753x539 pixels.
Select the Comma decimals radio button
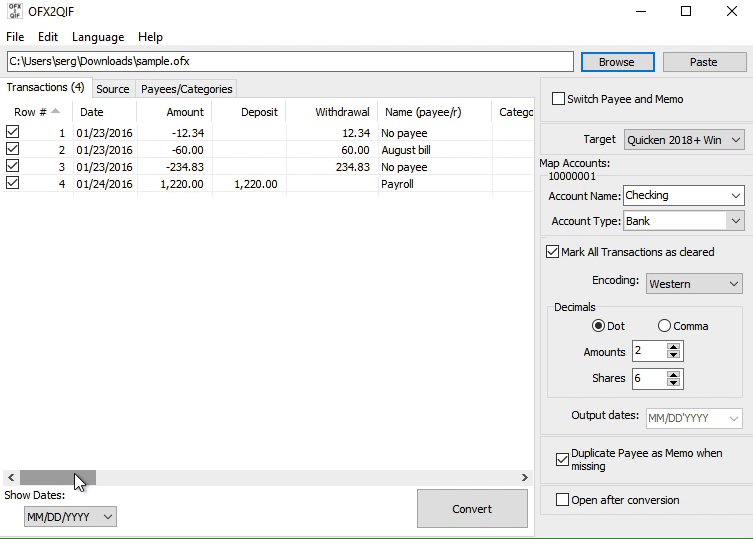(x=664, y=326)
